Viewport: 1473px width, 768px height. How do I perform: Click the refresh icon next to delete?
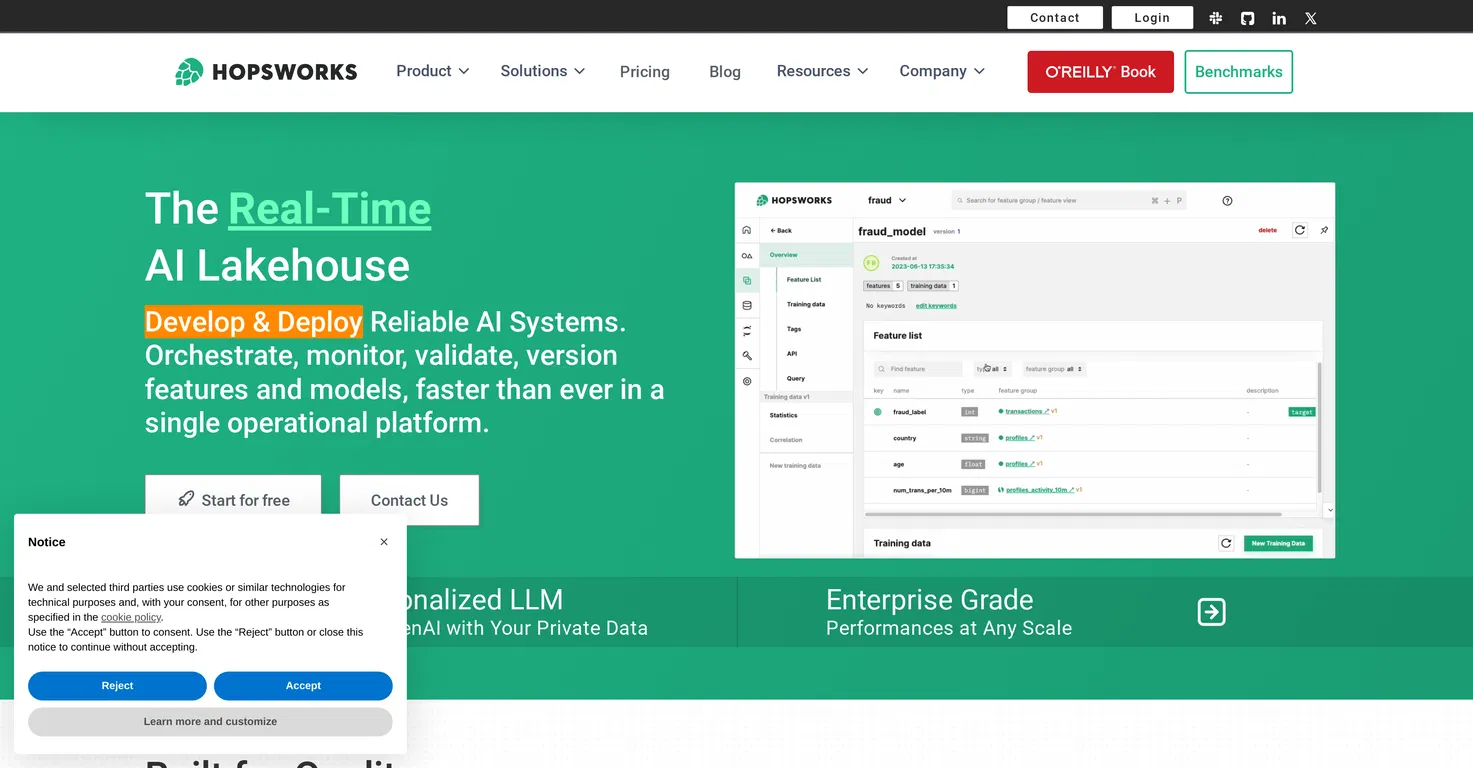[x=1300, y=230]
